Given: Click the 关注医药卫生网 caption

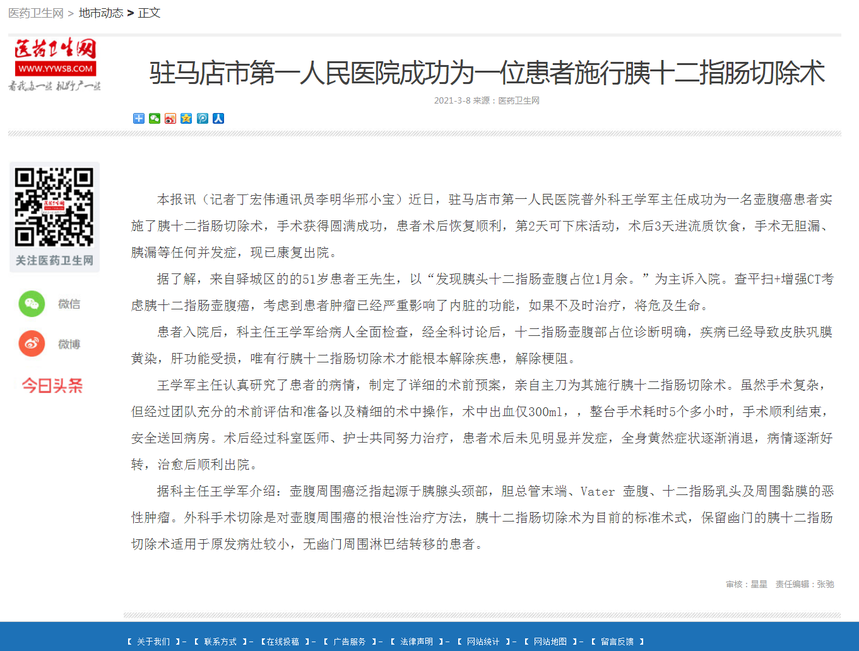Looking at the screenshot, I should tap(54, 260).
